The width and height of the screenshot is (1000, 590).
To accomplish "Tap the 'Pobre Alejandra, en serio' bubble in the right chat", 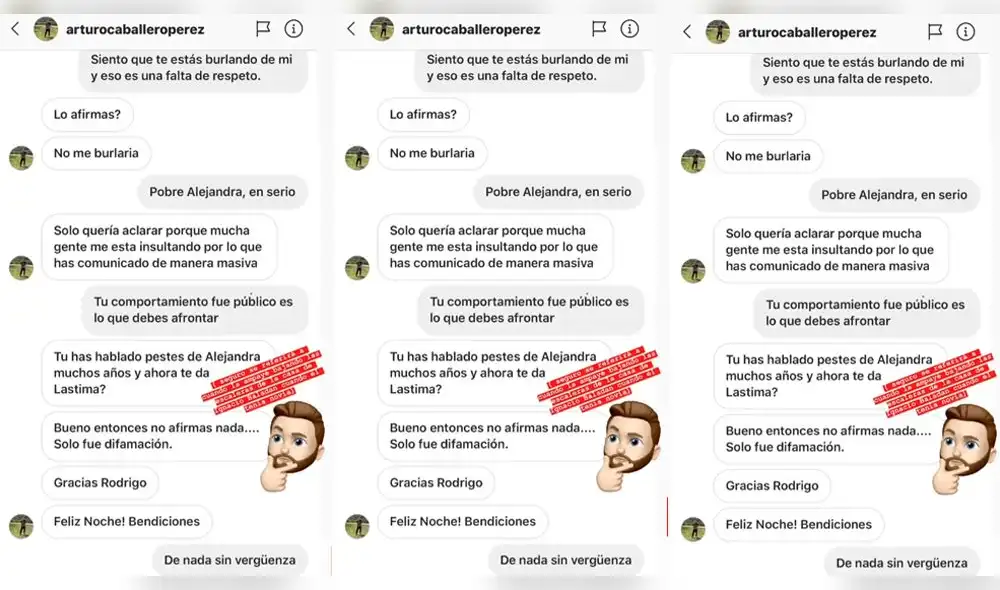I will [894, 195].
